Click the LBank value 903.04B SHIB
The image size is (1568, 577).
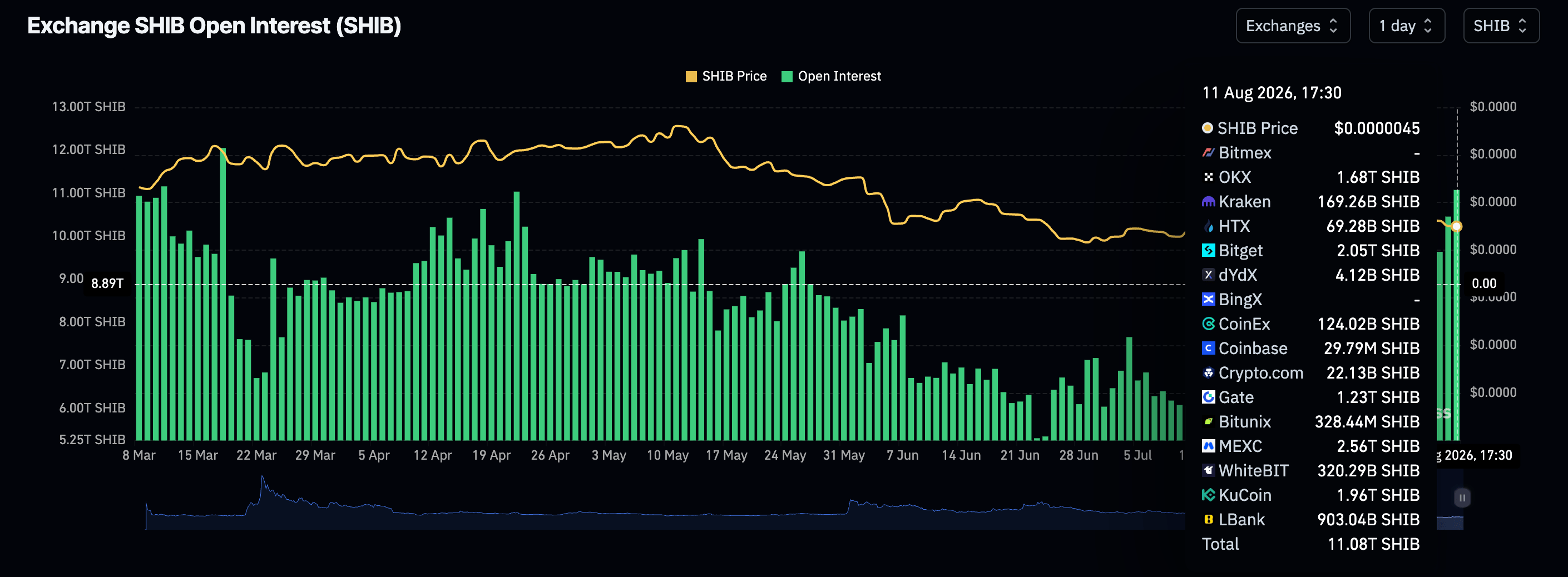[1368, 519]
